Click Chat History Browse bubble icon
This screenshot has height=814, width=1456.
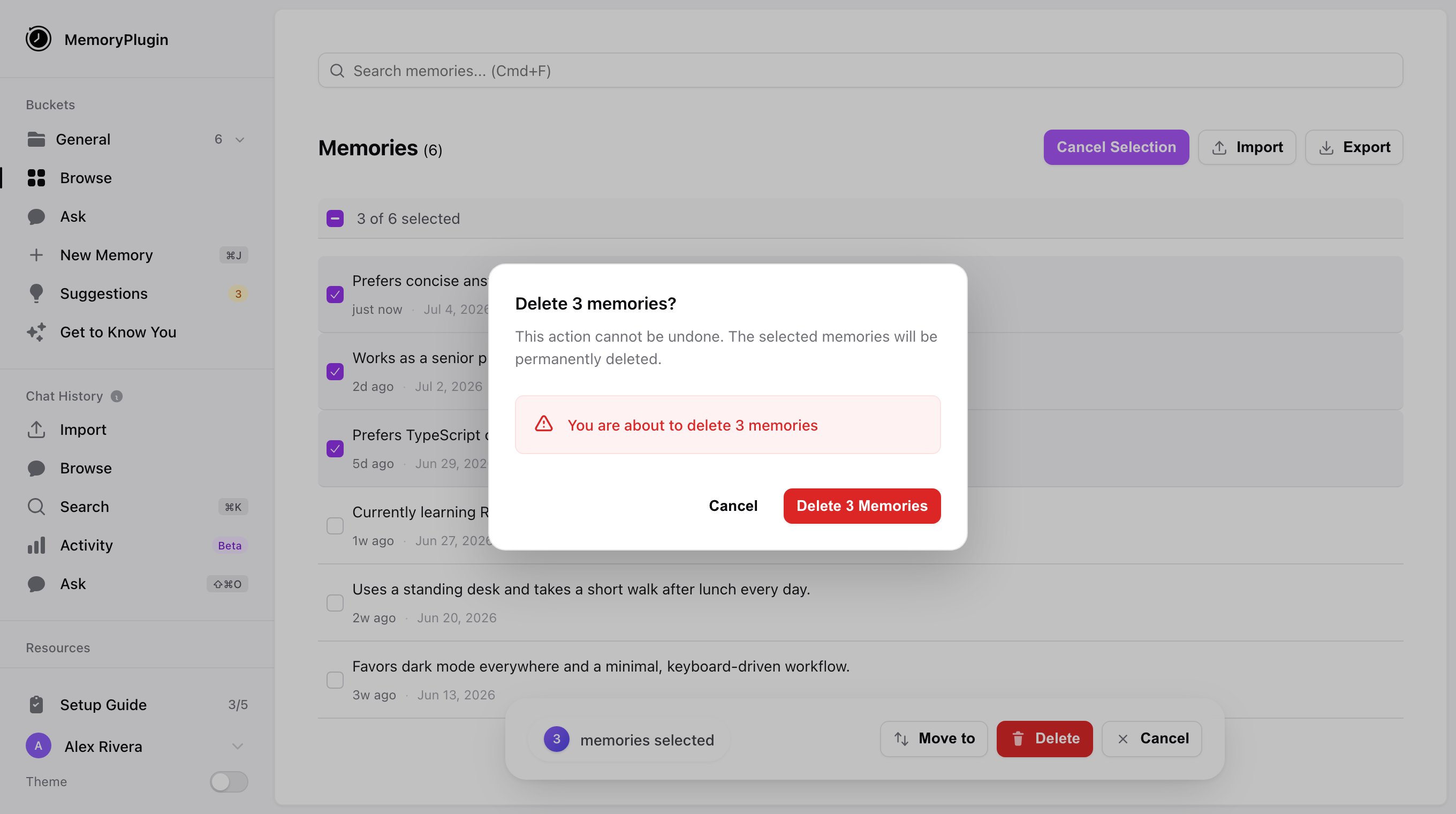coord(36,468)
